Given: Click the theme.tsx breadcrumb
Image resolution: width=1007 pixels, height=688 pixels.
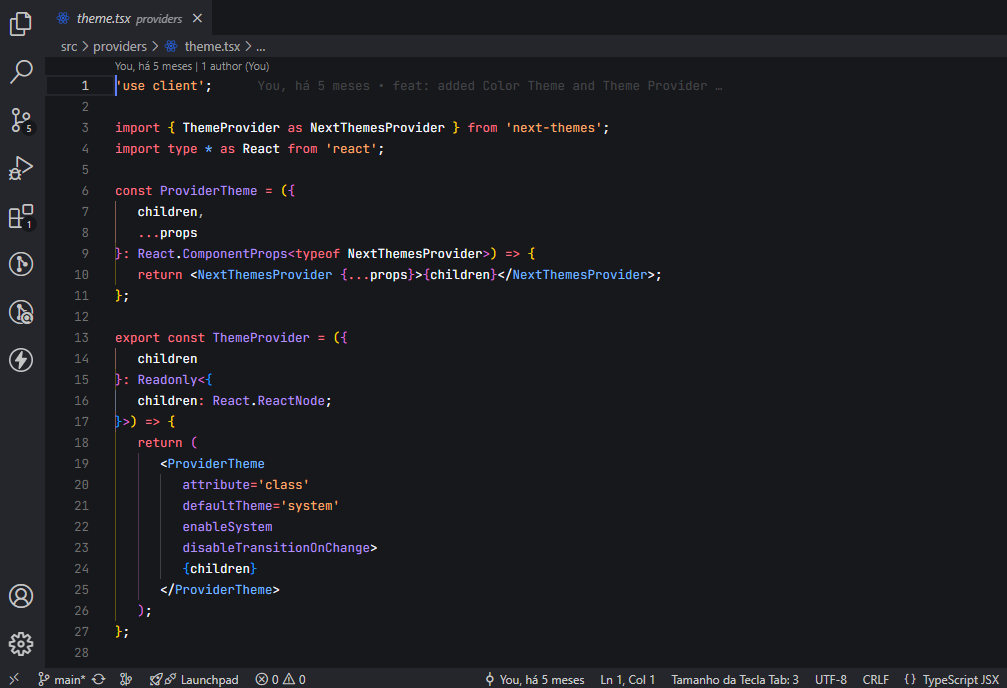Looking at the screenshot, I should (212, 46).
